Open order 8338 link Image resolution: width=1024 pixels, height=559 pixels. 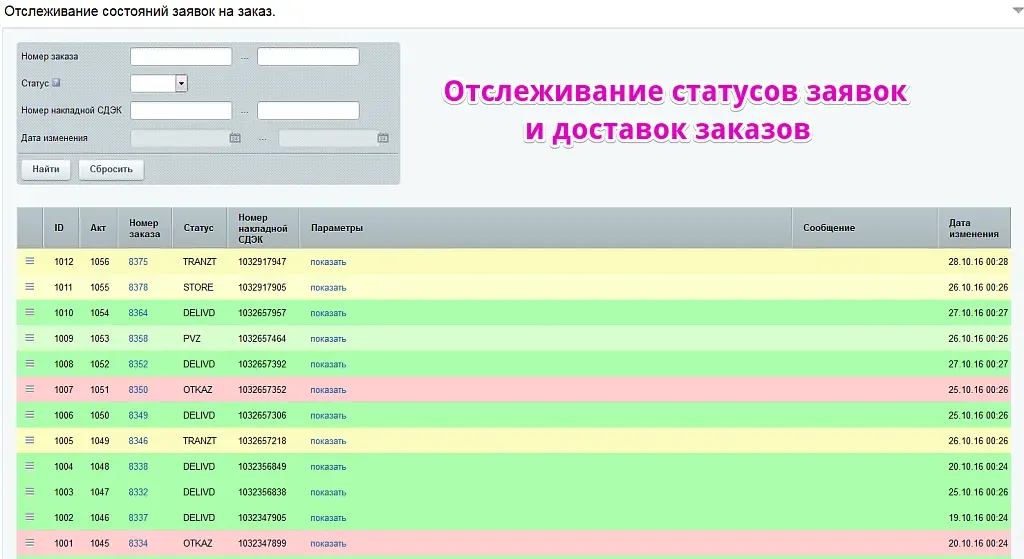pos(138,466)
